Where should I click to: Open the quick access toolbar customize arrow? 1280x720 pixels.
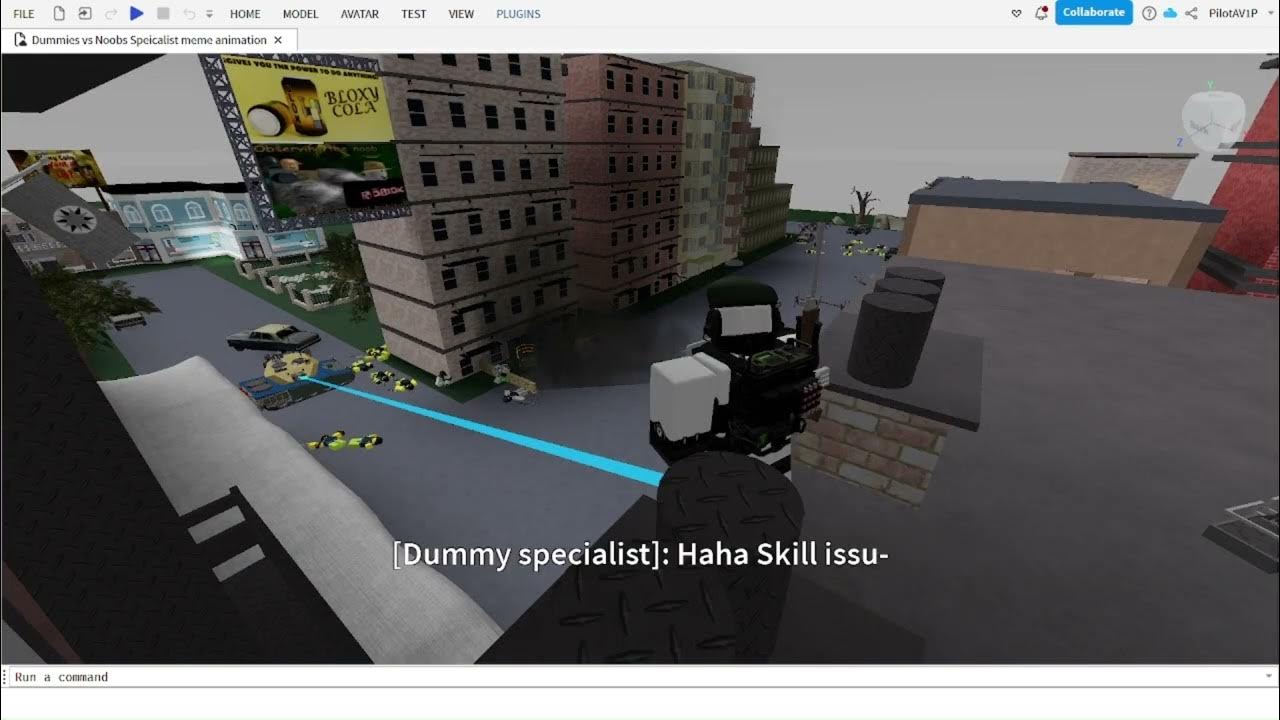(x=209, y=14)
